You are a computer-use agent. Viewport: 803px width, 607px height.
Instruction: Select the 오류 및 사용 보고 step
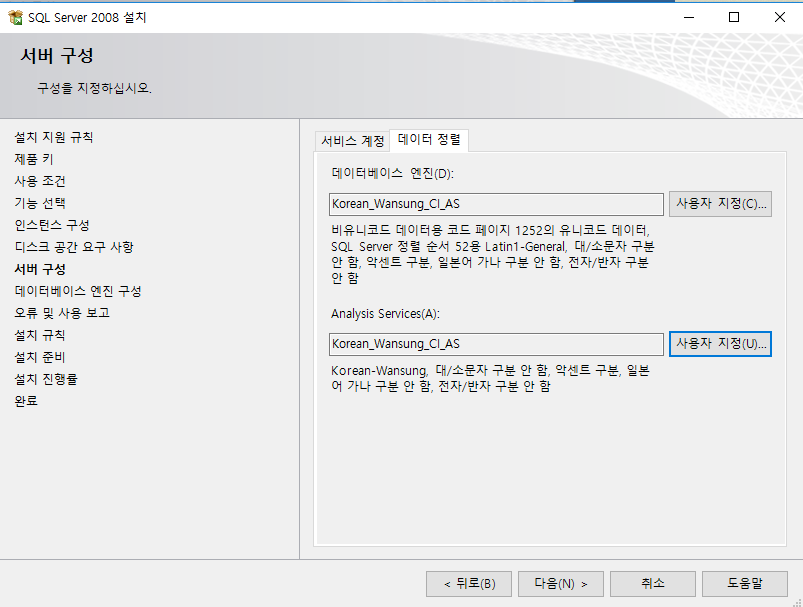click(62, 313)
